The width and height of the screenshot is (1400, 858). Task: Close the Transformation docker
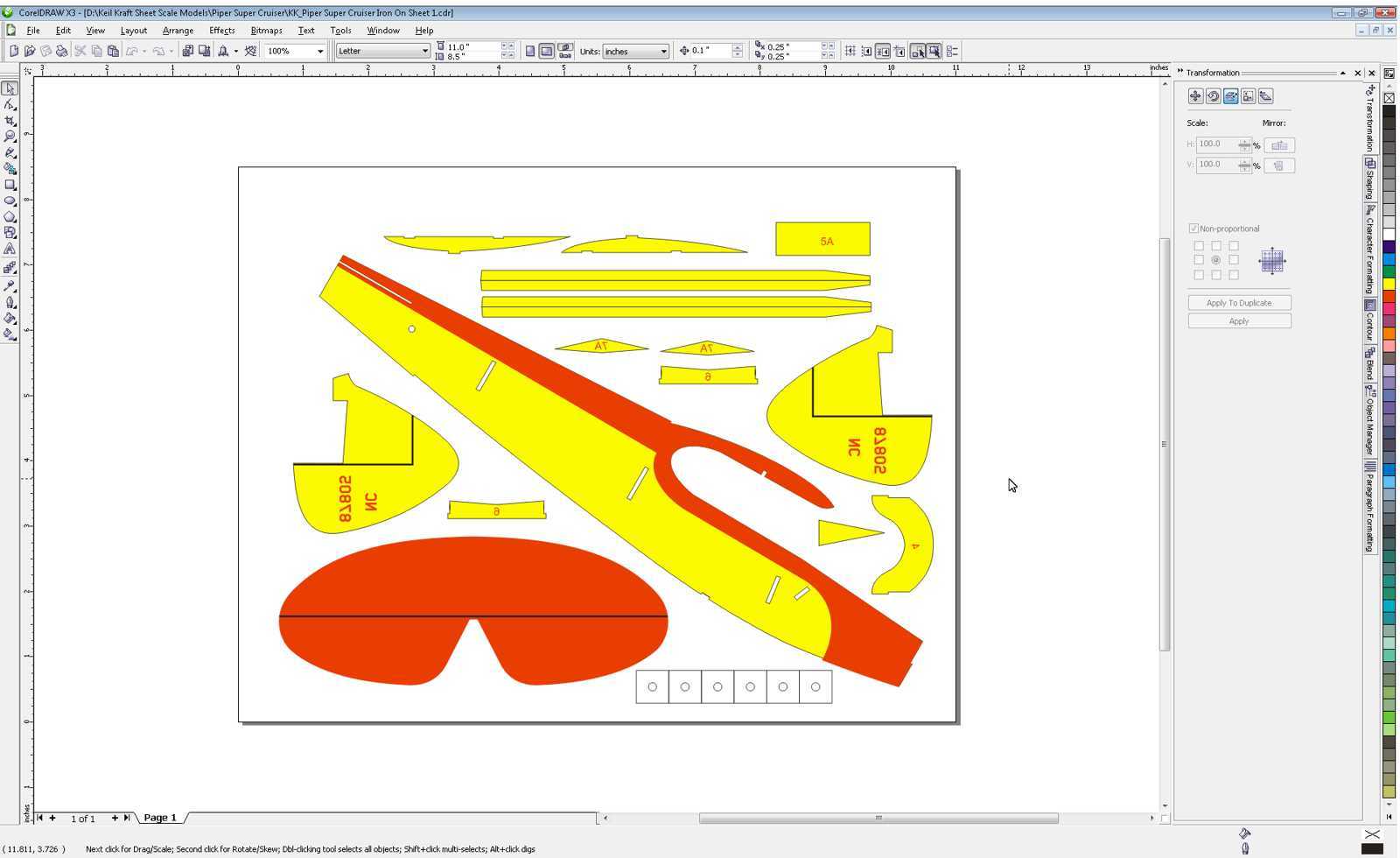click(x=1358, y=73)
